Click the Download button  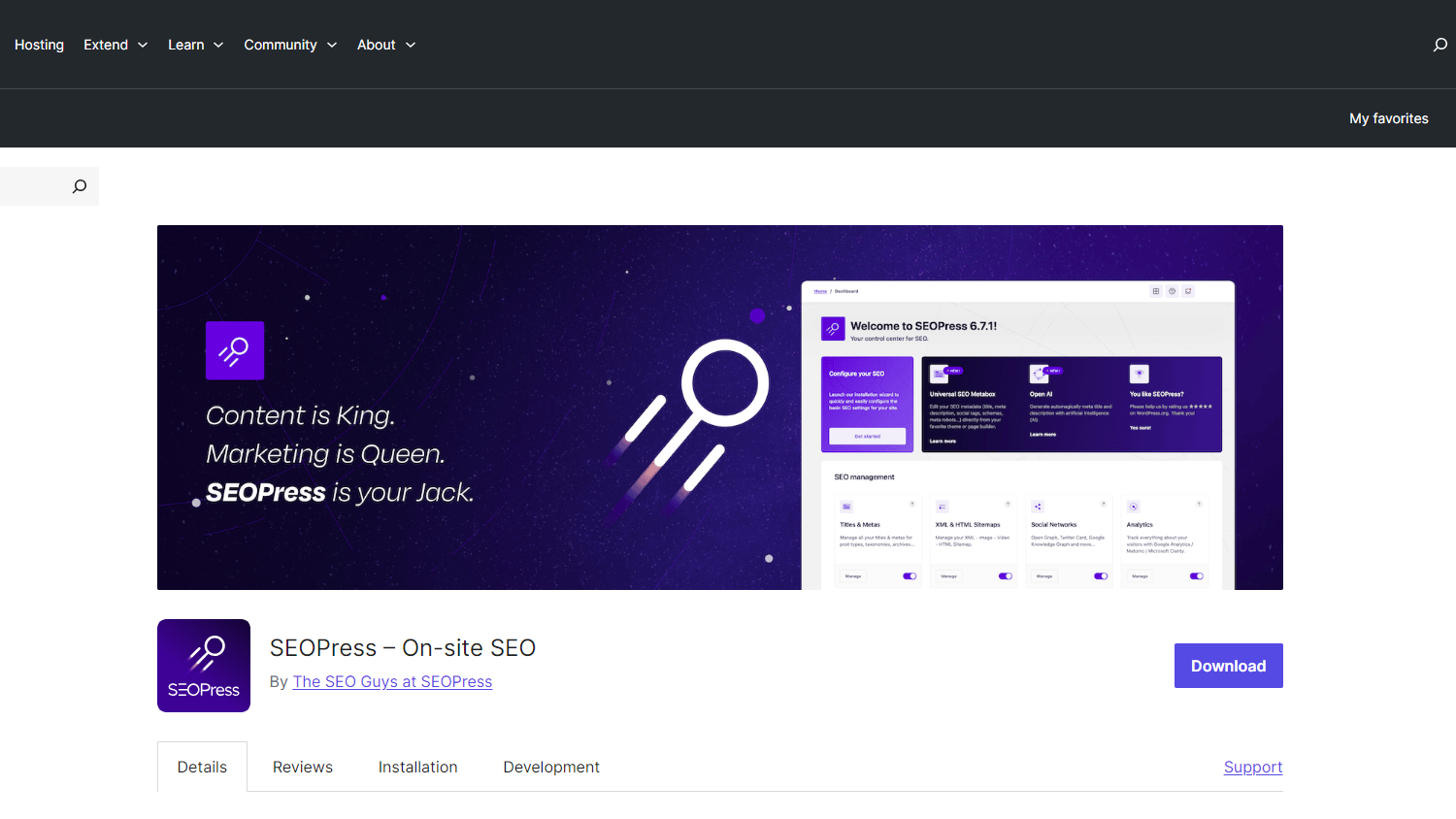tap(1228, 666)
